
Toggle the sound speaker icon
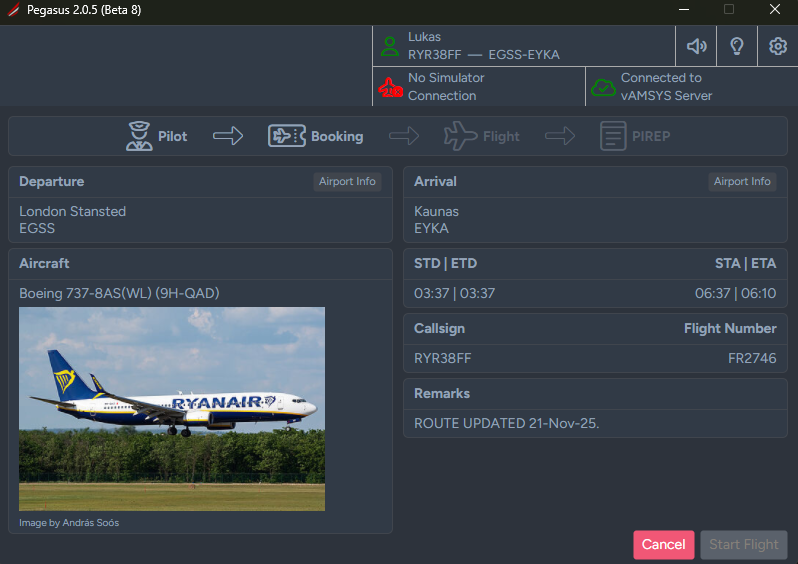pos(696,46)
